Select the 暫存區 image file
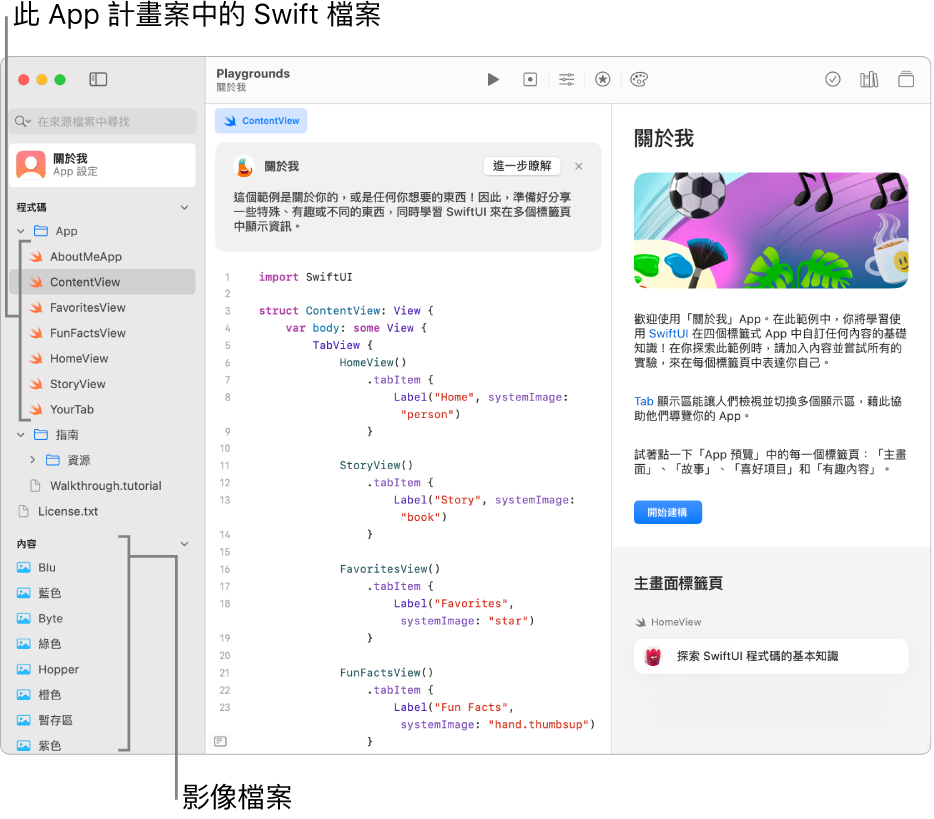 click(x=102, y=721)
